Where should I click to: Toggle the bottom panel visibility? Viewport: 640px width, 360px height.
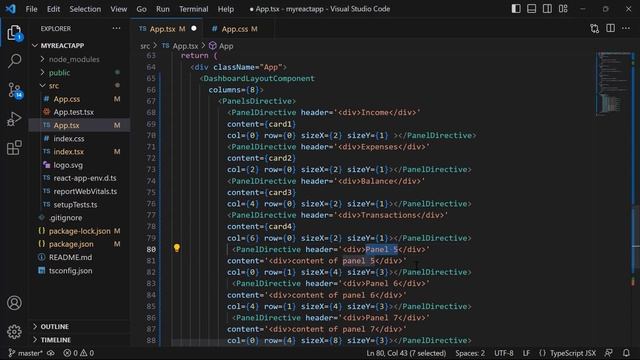531,9
